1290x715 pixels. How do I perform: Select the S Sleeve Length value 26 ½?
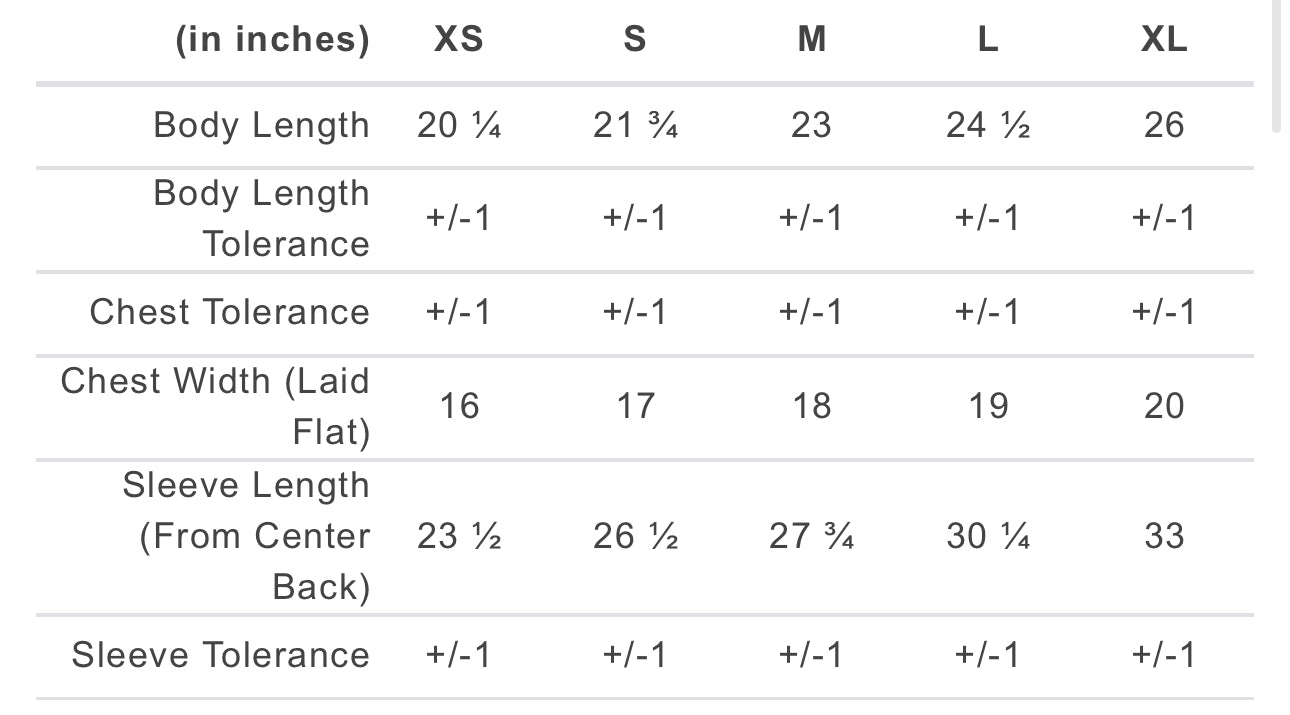coord(635,536)
